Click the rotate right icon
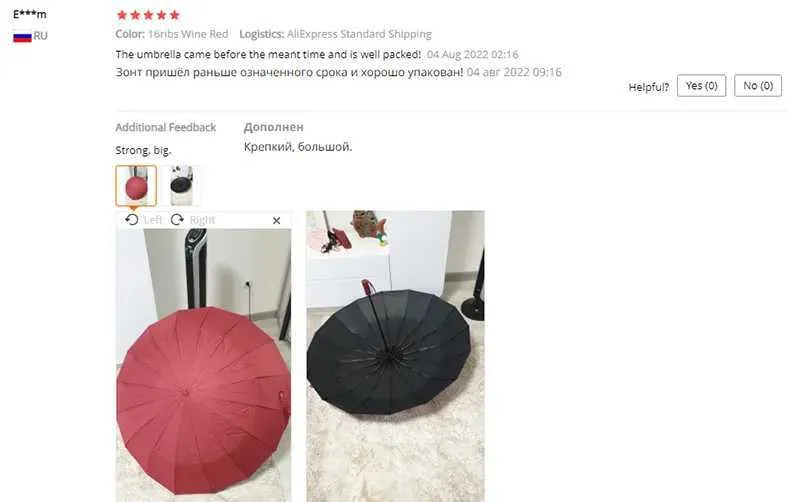Viewport: 800px width, 502px height. click(x=177, y=220)
